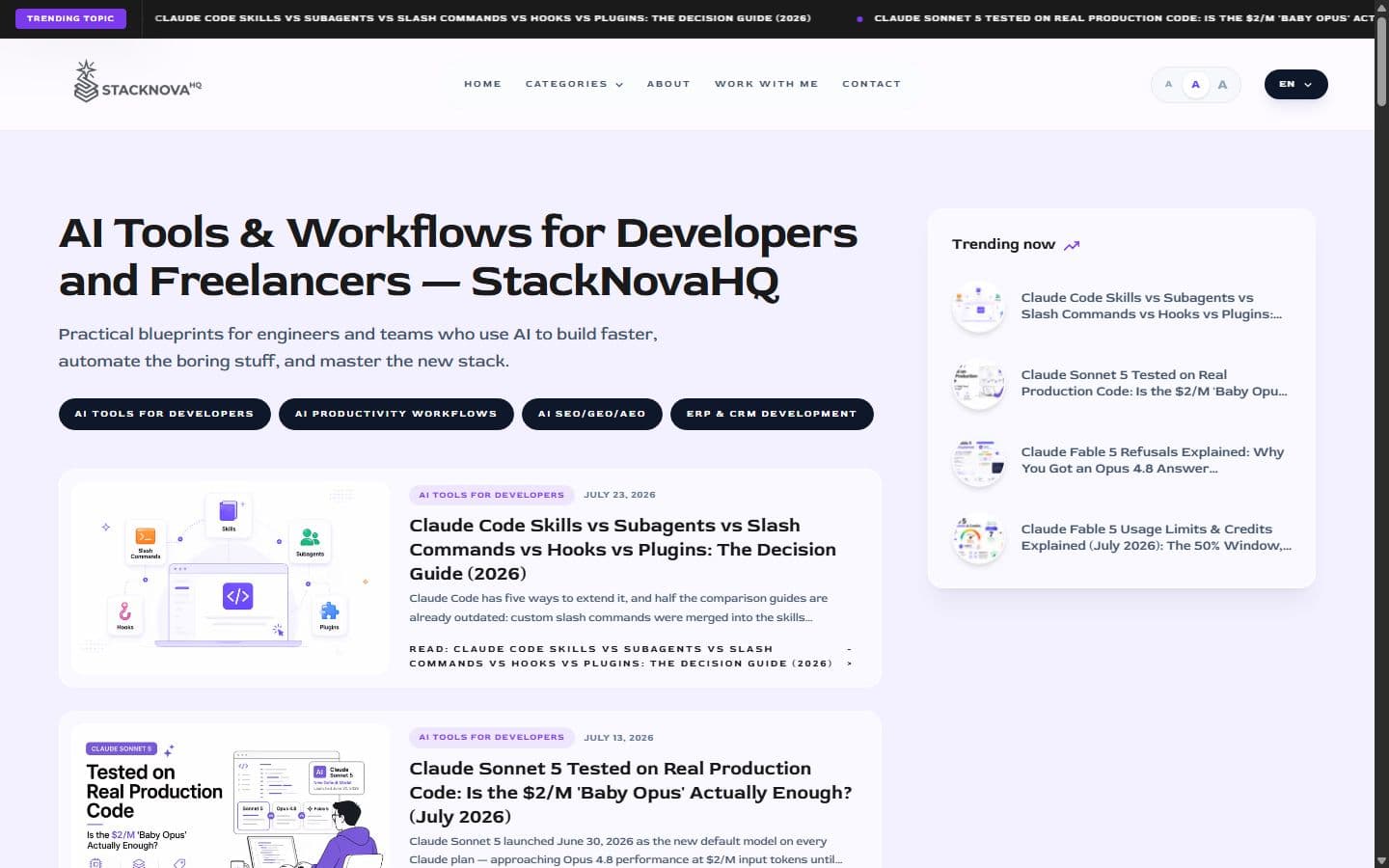Image resolution: width=1389 pixels, height=868 pixels.
Task: Open thumbnail for Fable 5 Usage Limits item
Action: (x=978, y=538)
